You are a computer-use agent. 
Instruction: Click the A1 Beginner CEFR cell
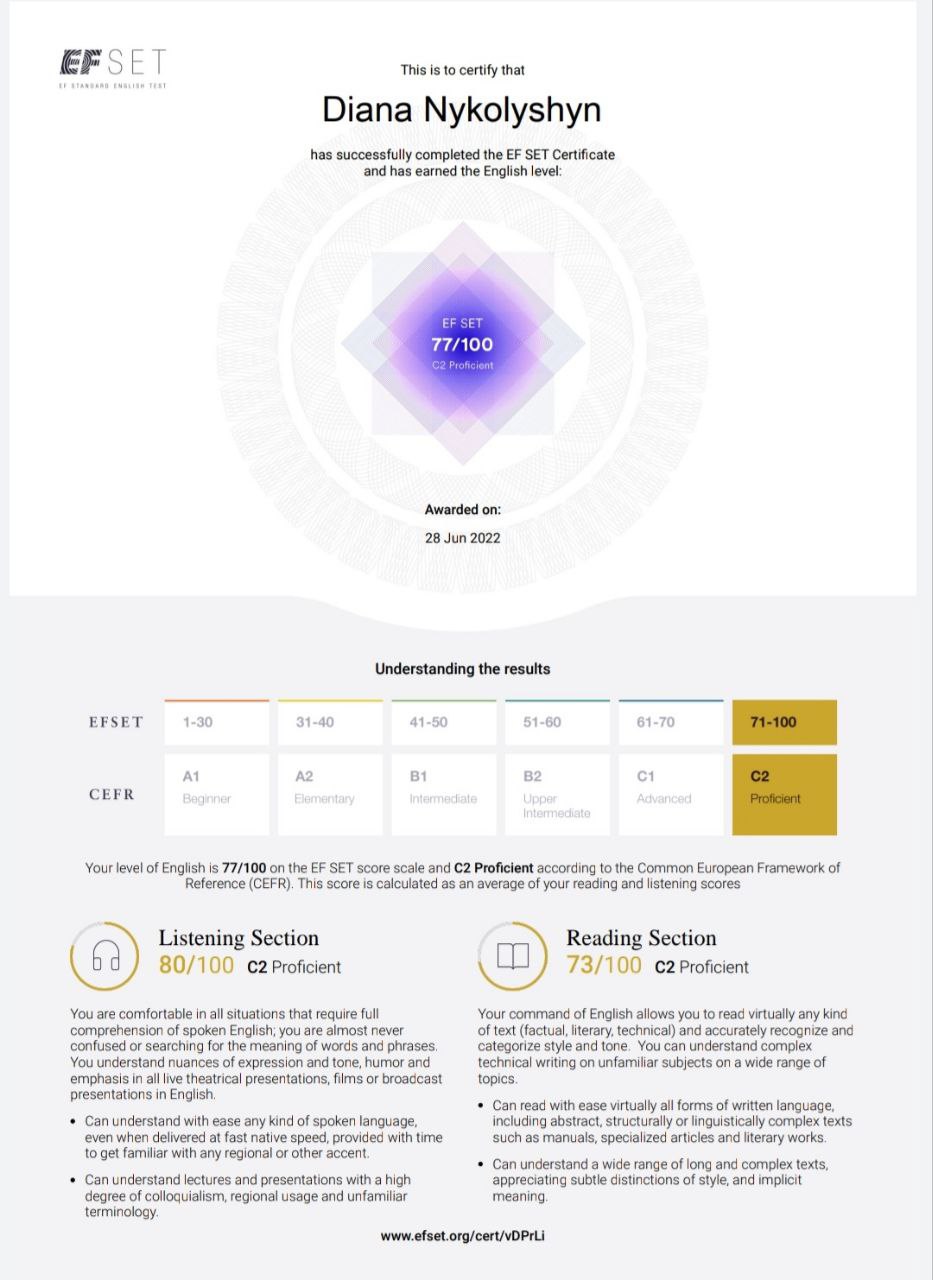[217, 794]
